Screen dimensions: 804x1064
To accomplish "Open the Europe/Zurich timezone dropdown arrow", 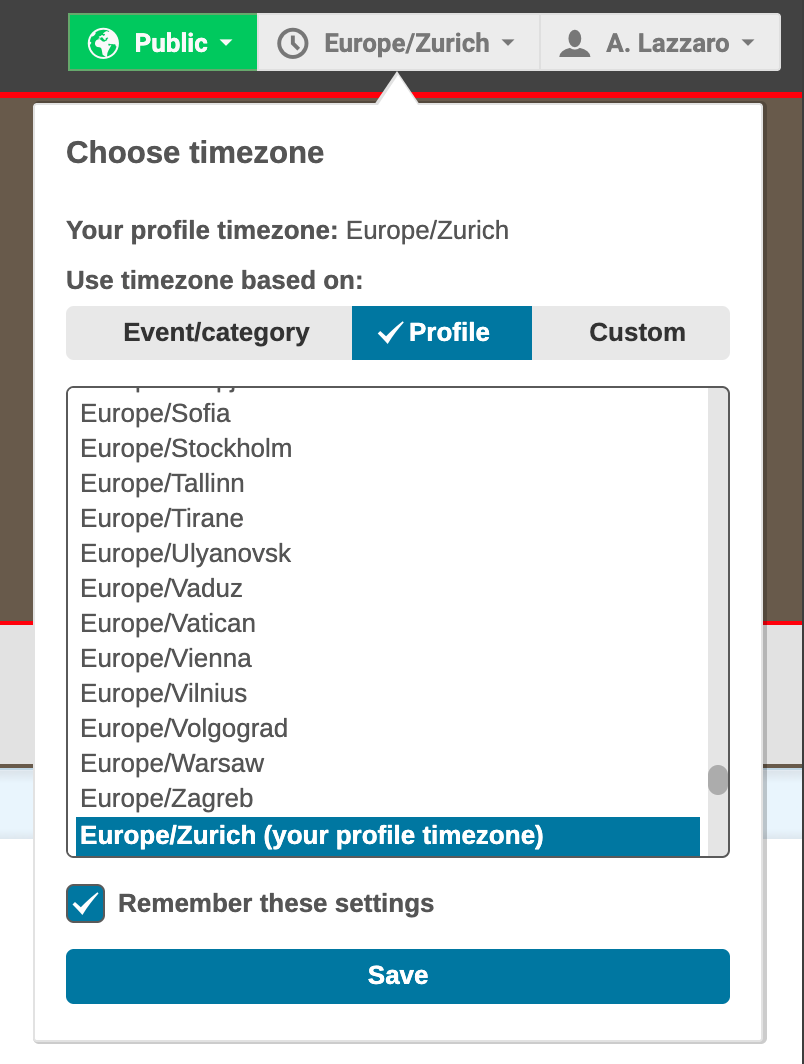I will tap(508, 44).
